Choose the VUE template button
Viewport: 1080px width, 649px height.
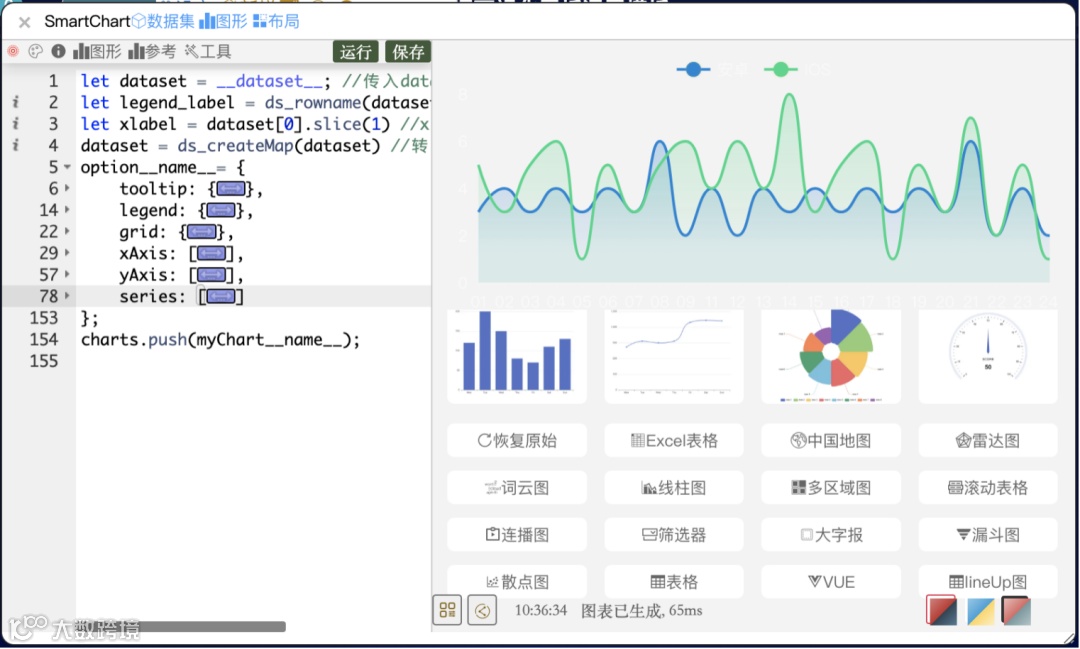tap(831, 581)
